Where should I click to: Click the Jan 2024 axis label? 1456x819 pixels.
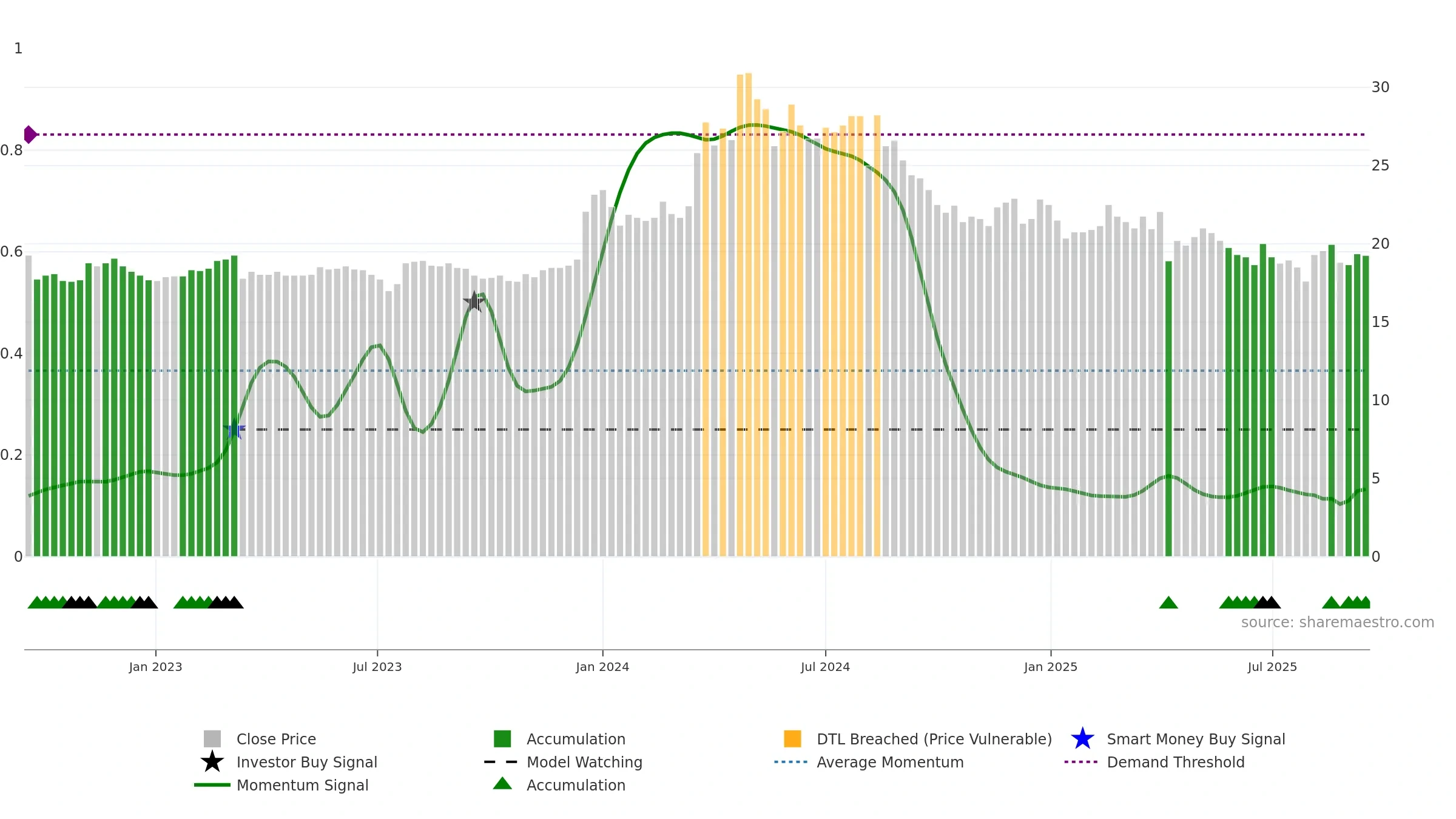click(602, 667)
